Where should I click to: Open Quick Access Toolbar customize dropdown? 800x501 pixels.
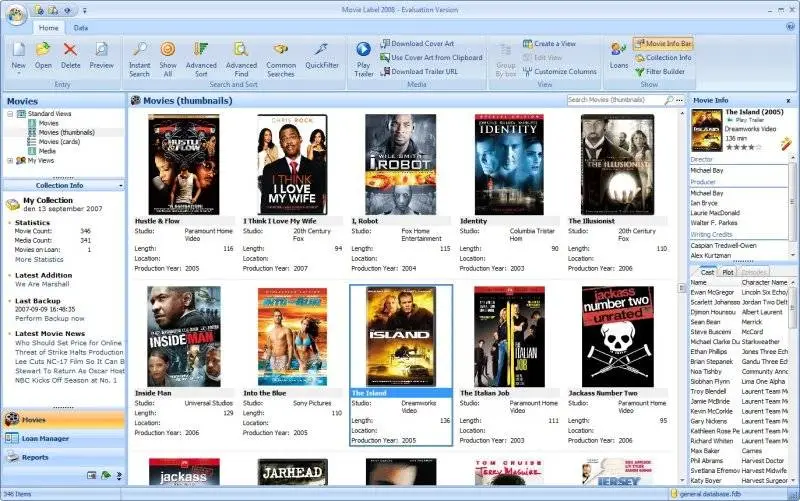[84, 10]
